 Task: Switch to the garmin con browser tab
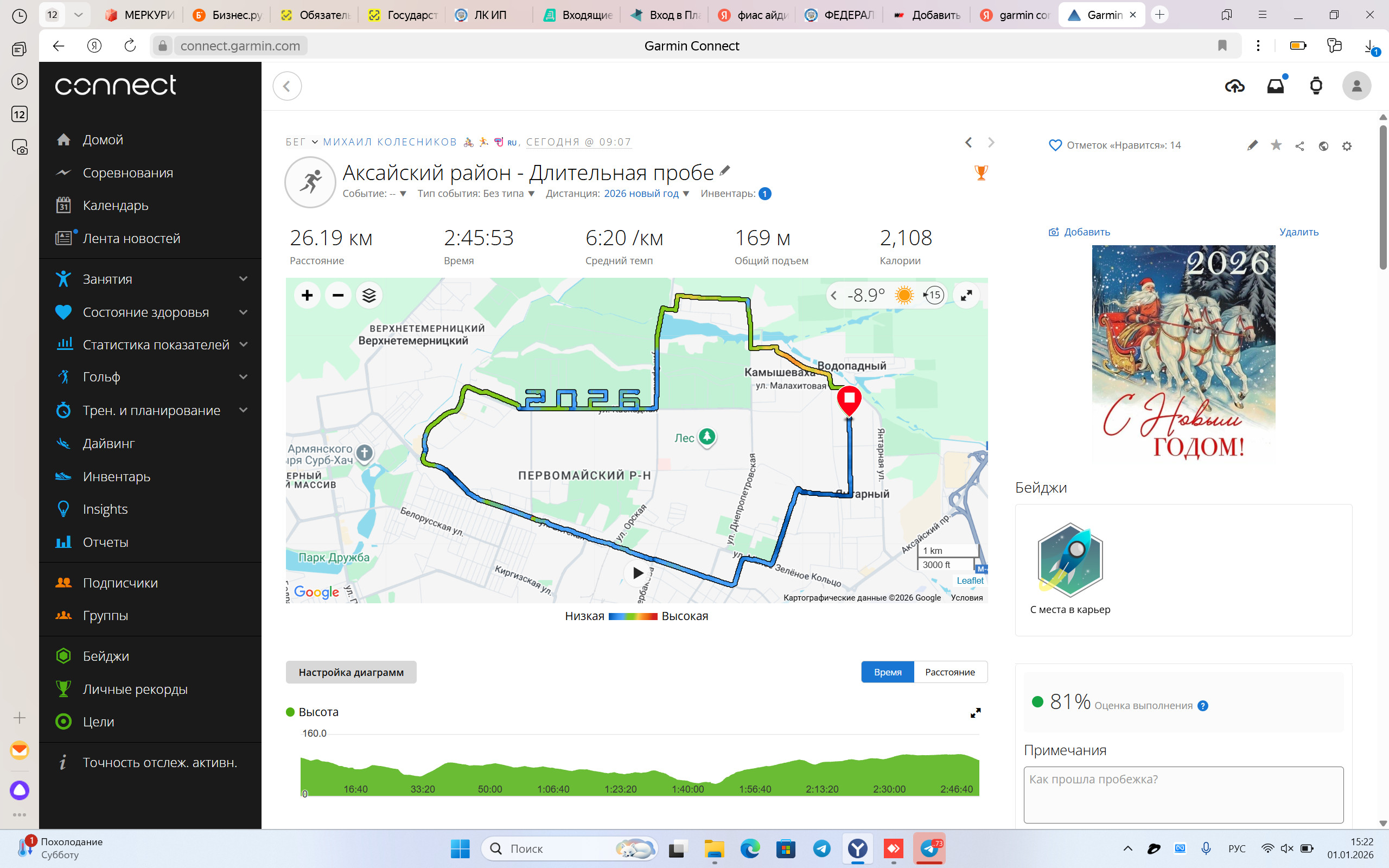coord(1015,15)
